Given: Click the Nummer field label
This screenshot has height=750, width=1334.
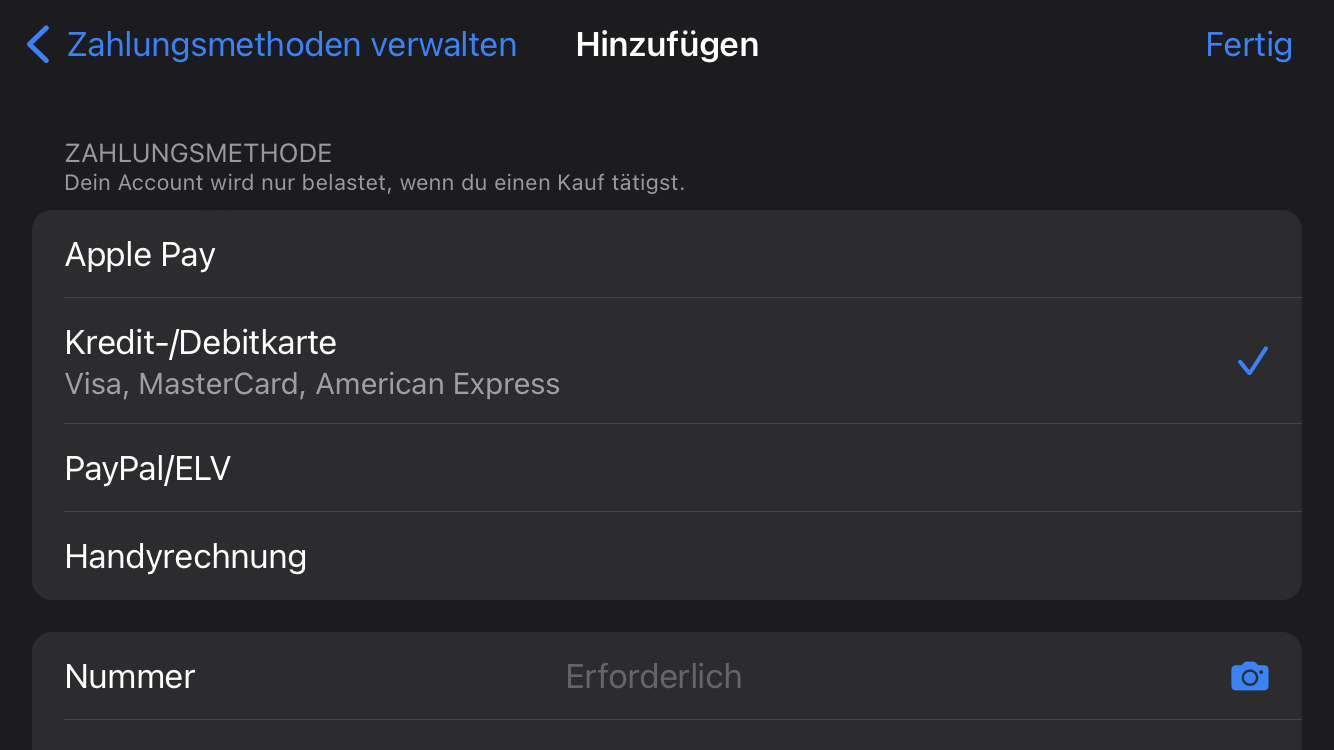Looking at the screenshot, I should 130,677.
